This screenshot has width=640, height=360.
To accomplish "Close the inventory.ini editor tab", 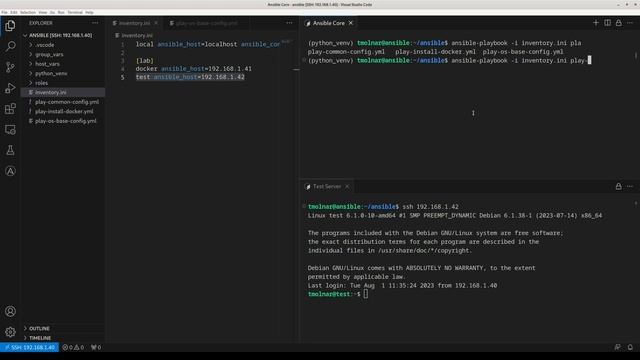I will point(156,23).
